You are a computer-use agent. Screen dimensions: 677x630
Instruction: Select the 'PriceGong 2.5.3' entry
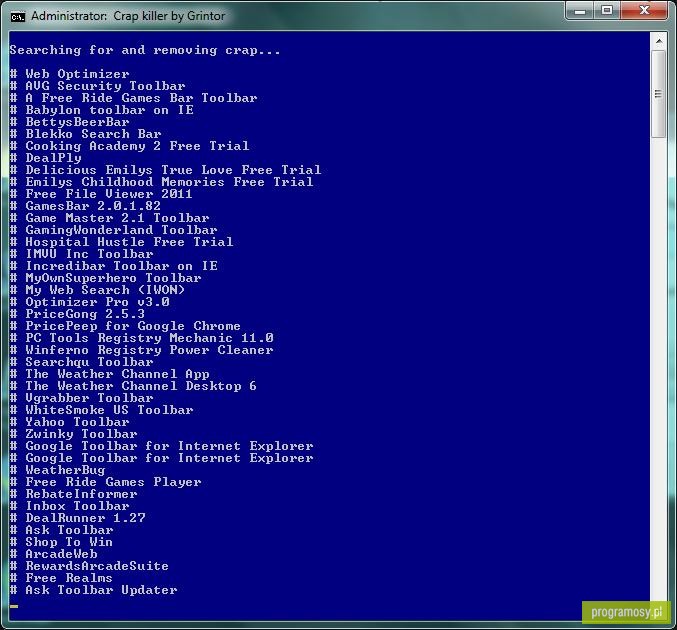(77, 314)
